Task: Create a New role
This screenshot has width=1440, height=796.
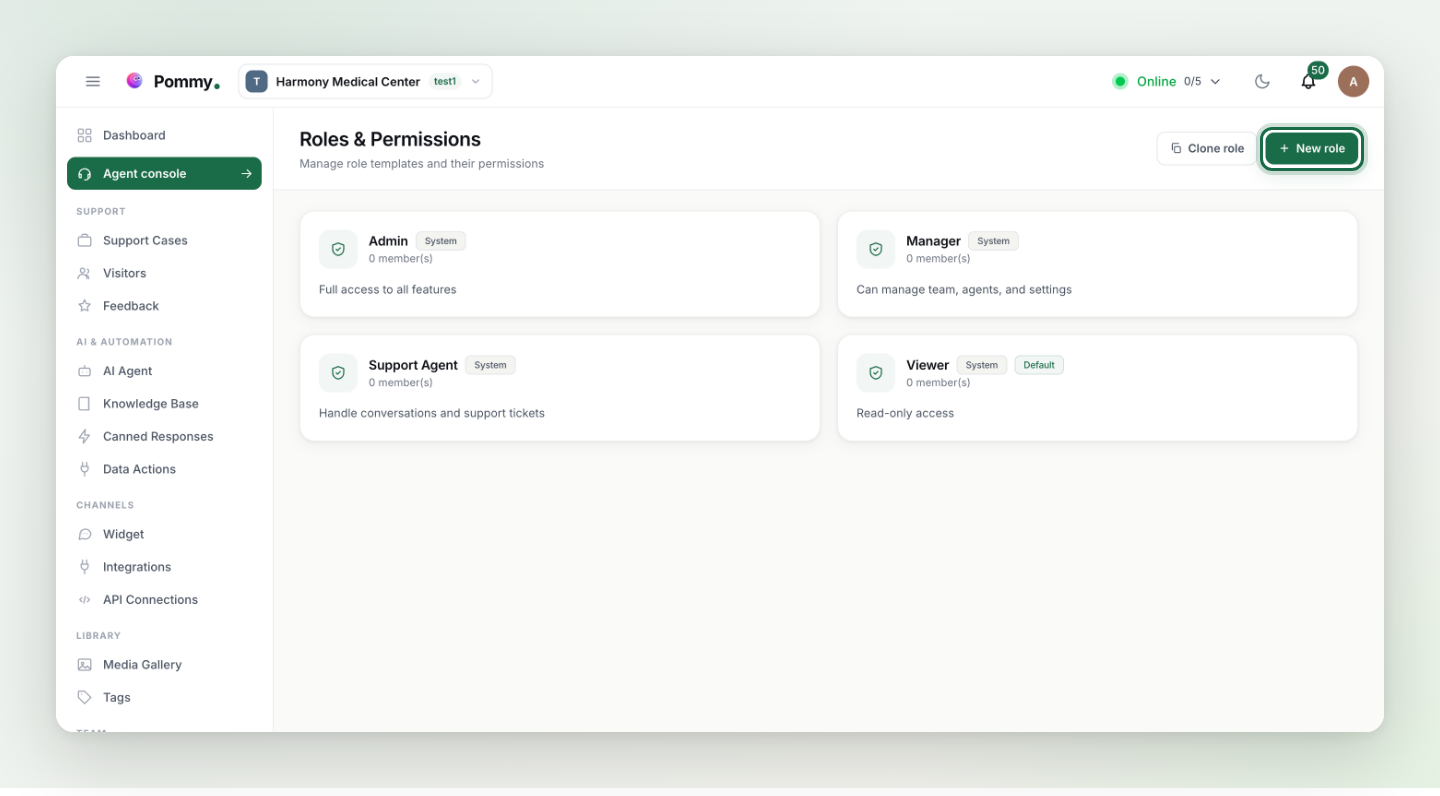Action: pos(1311,148)
